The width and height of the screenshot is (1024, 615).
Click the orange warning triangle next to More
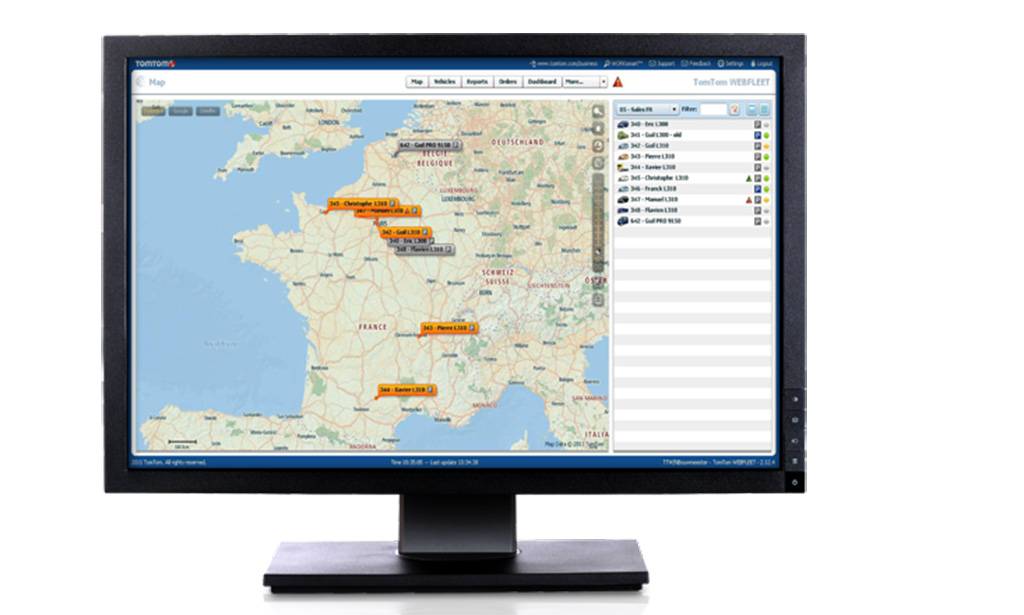point(618,83)
